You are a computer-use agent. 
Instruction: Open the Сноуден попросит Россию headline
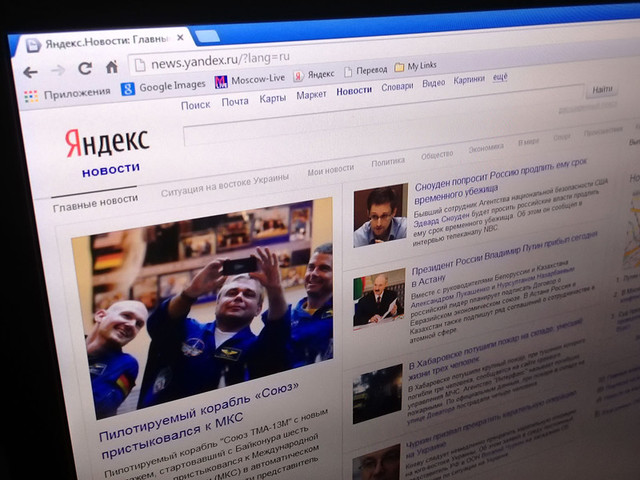coord(501,180)
